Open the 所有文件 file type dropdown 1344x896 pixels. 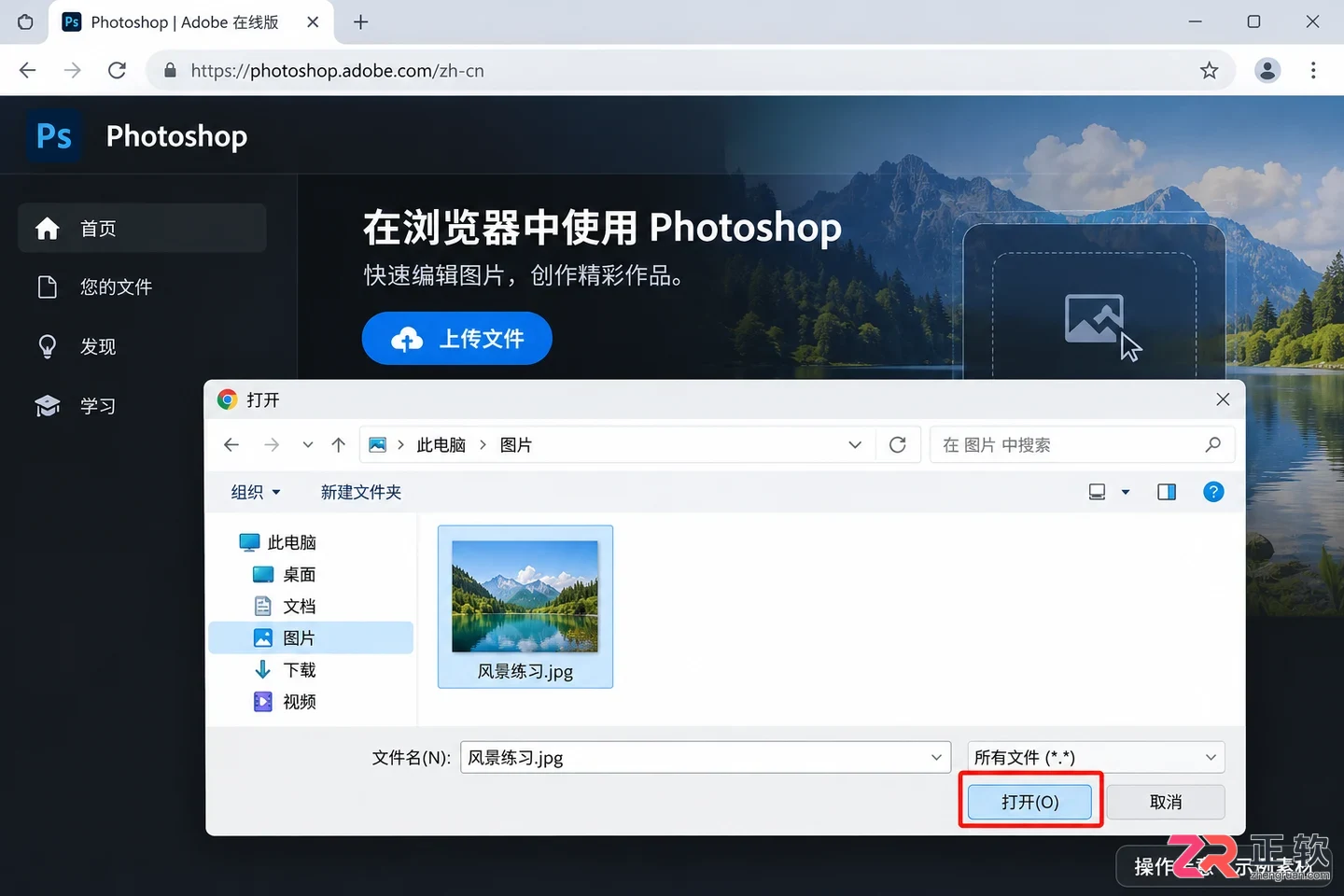[1096, 757]
